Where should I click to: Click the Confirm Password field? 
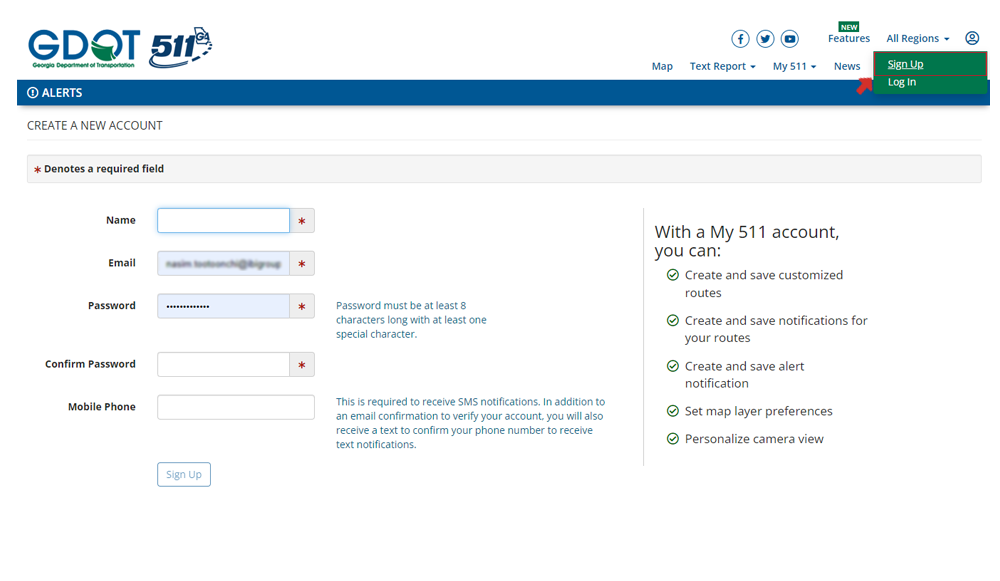(223, 365)
